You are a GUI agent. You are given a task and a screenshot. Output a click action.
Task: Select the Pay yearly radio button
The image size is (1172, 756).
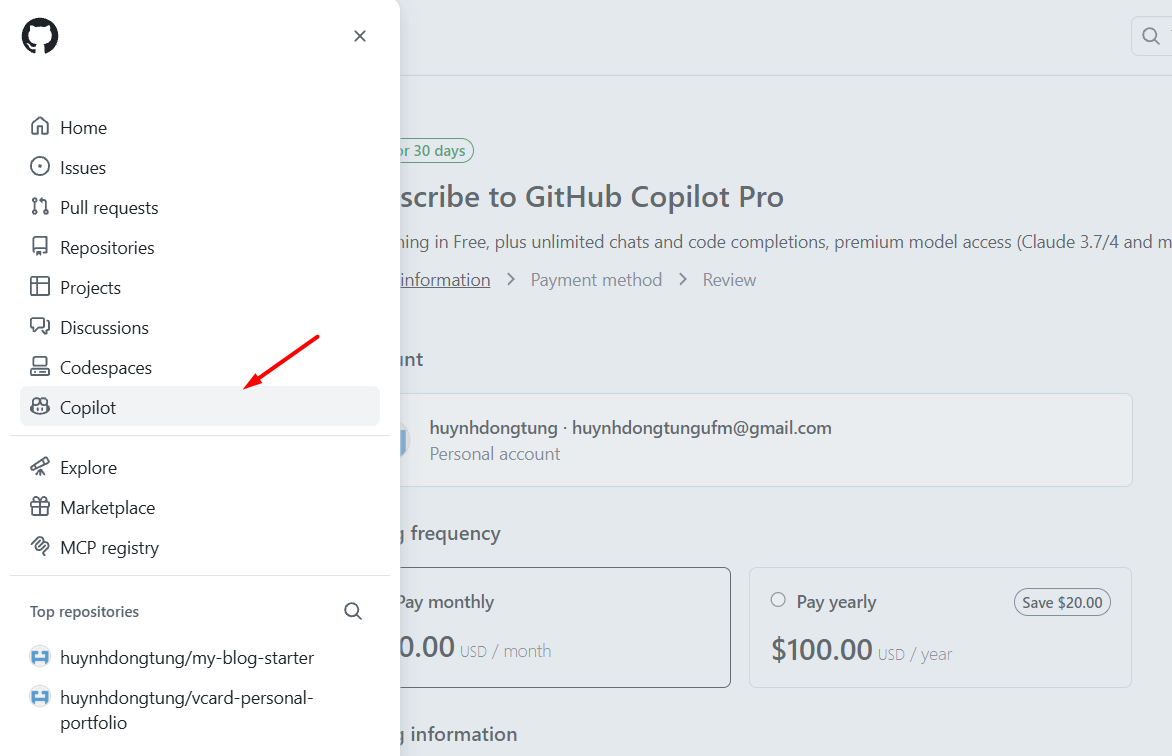[777, 599]
